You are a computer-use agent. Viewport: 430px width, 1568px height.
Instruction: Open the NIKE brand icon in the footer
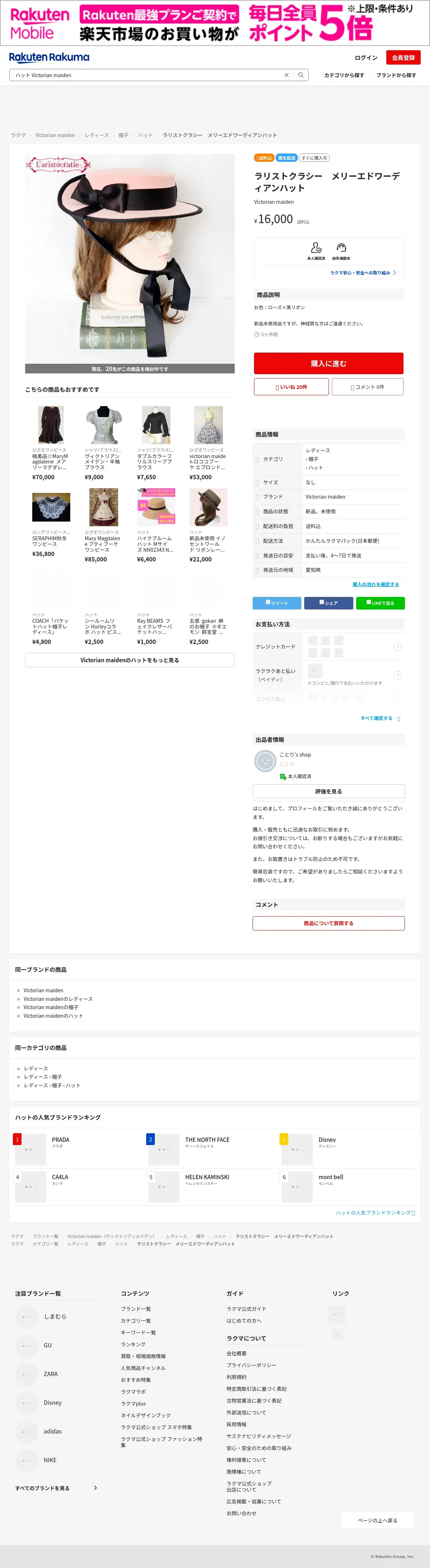pos(26,1460)
